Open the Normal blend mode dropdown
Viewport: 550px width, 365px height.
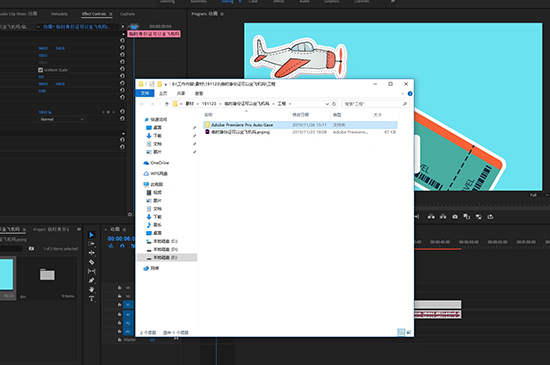(62, 119)
